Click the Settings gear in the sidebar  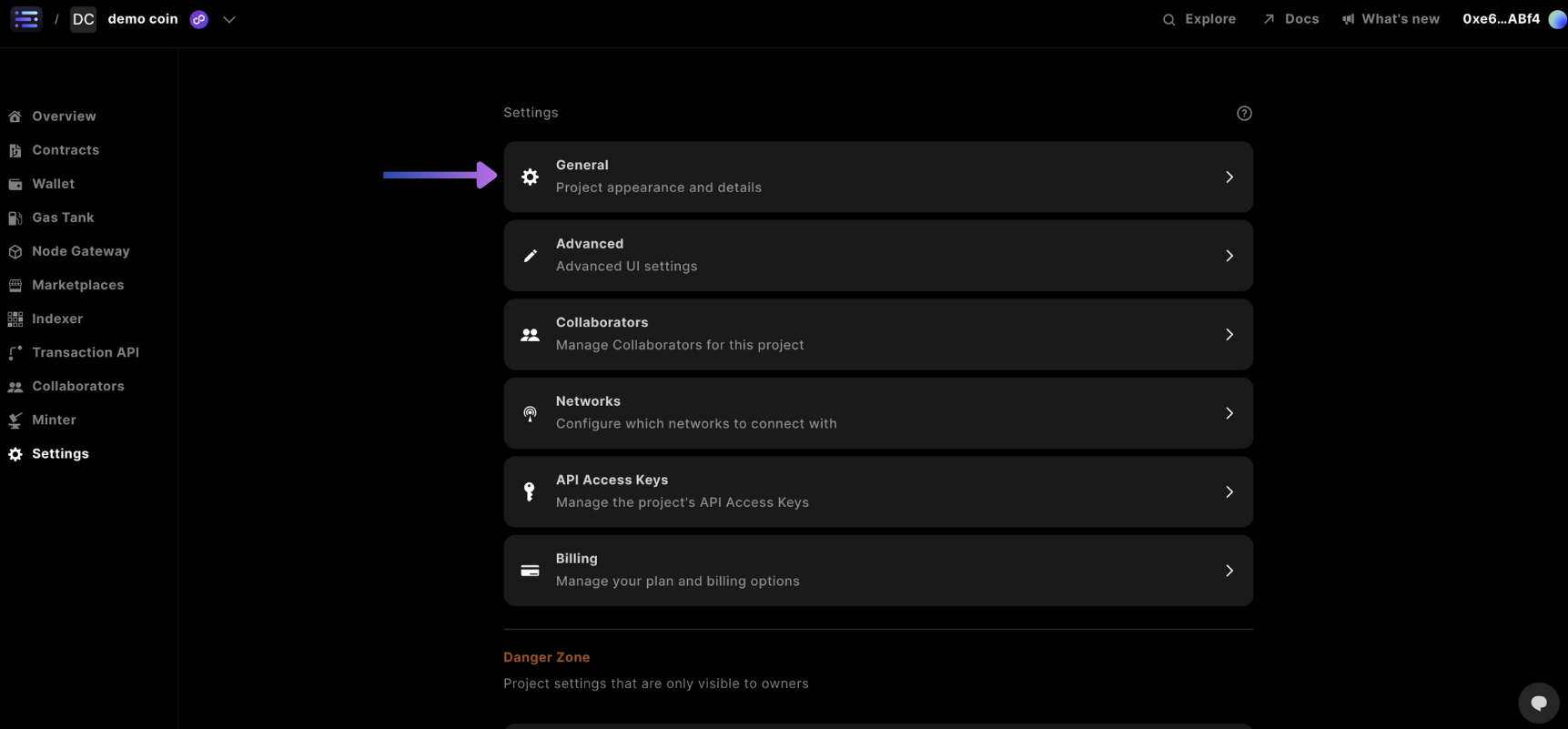(15, 453)
